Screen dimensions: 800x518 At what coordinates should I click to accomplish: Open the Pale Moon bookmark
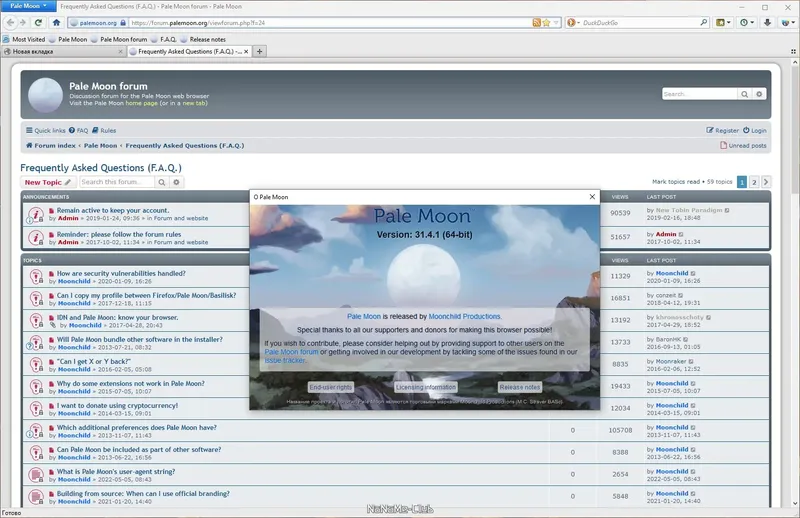tap(68, 39)
